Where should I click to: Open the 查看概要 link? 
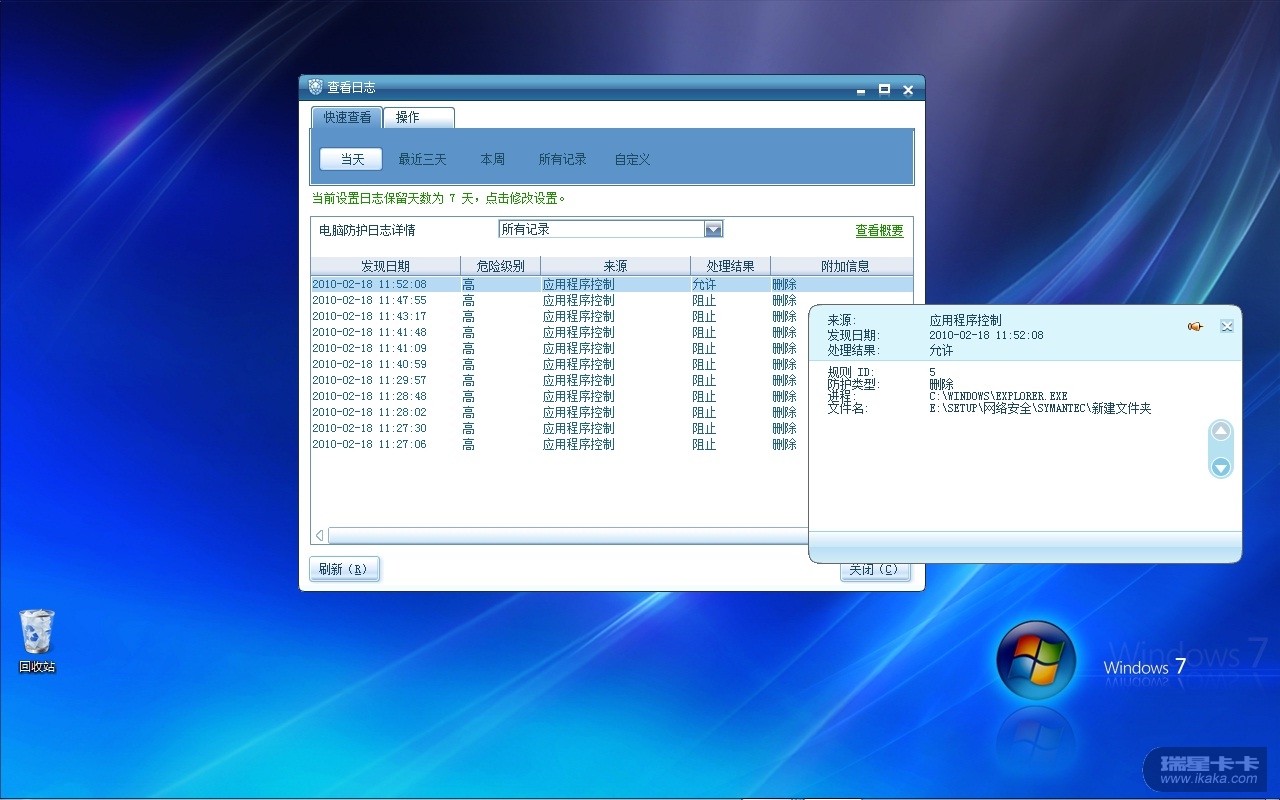pyautogui.click(x=879, y=231)
